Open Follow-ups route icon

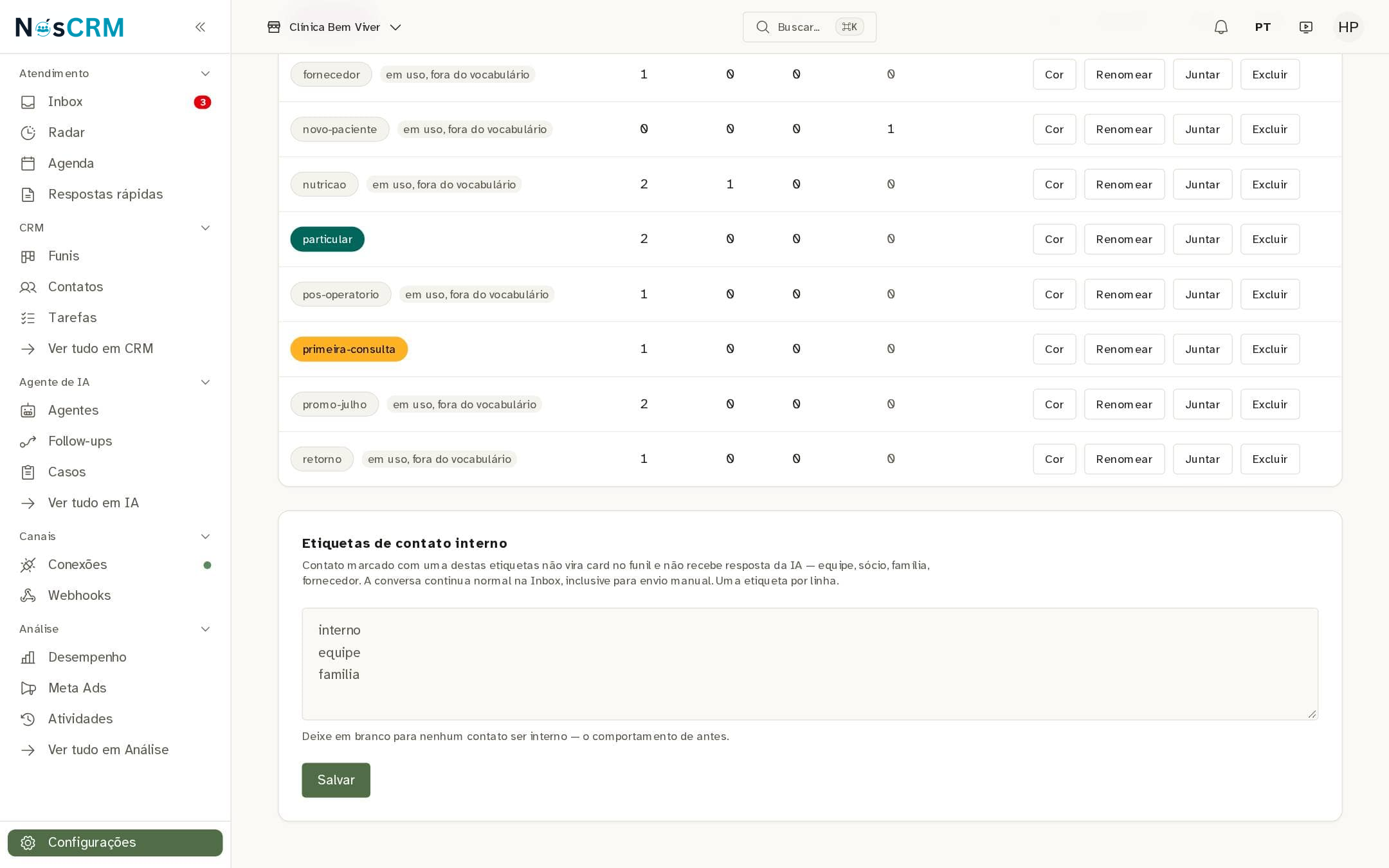point(28,441)
